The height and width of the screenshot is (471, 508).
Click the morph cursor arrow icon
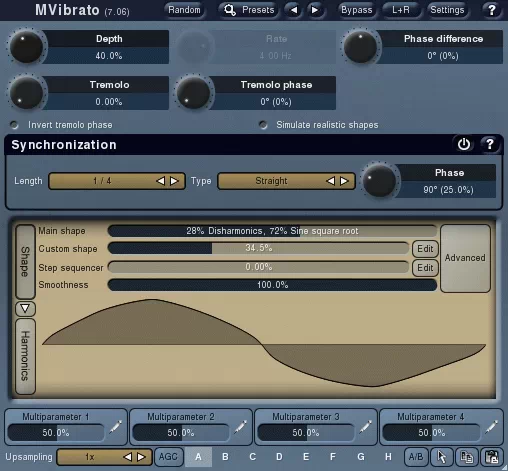tap(442, 457)
